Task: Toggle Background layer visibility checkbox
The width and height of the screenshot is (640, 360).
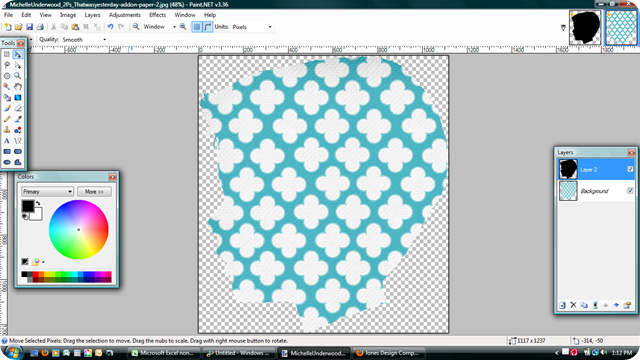Action: click(x=630, y=191)
